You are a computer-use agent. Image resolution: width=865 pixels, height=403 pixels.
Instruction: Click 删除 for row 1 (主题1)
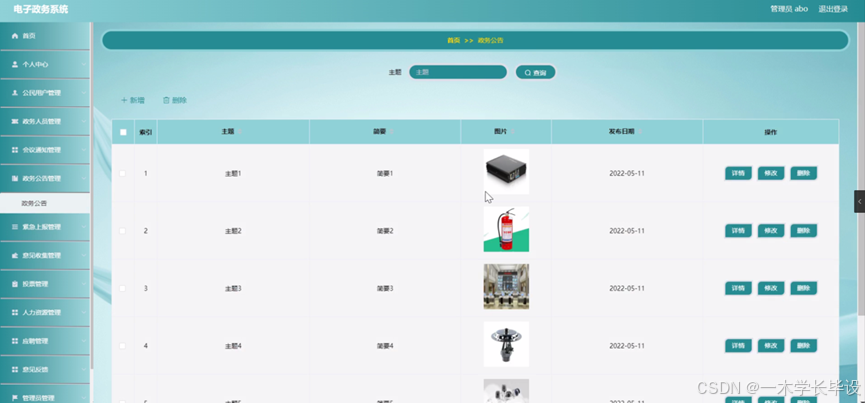click(803, 173)
